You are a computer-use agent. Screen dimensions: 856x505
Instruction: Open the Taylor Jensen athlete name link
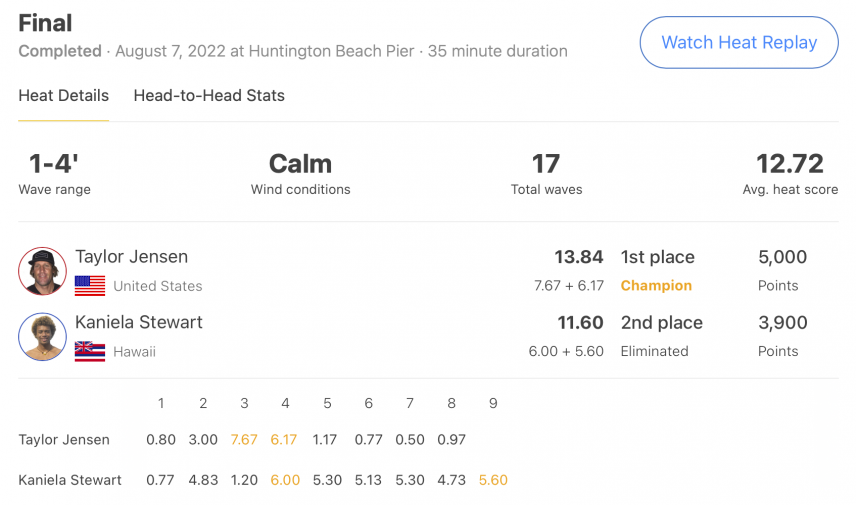[132, 257]
